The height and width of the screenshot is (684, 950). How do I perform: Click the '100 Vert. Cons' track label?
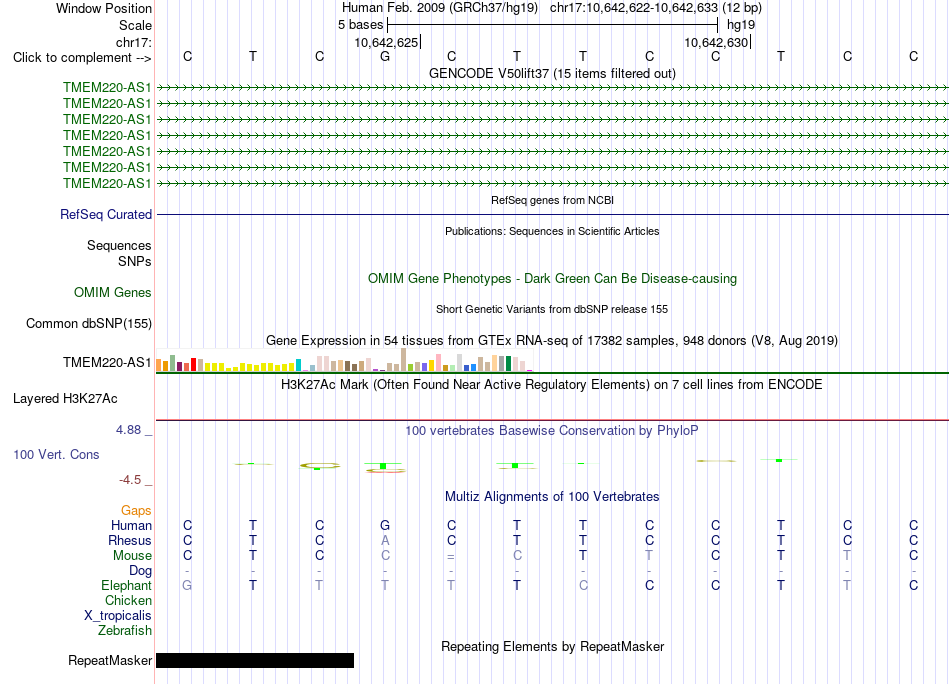pos(56,454)
